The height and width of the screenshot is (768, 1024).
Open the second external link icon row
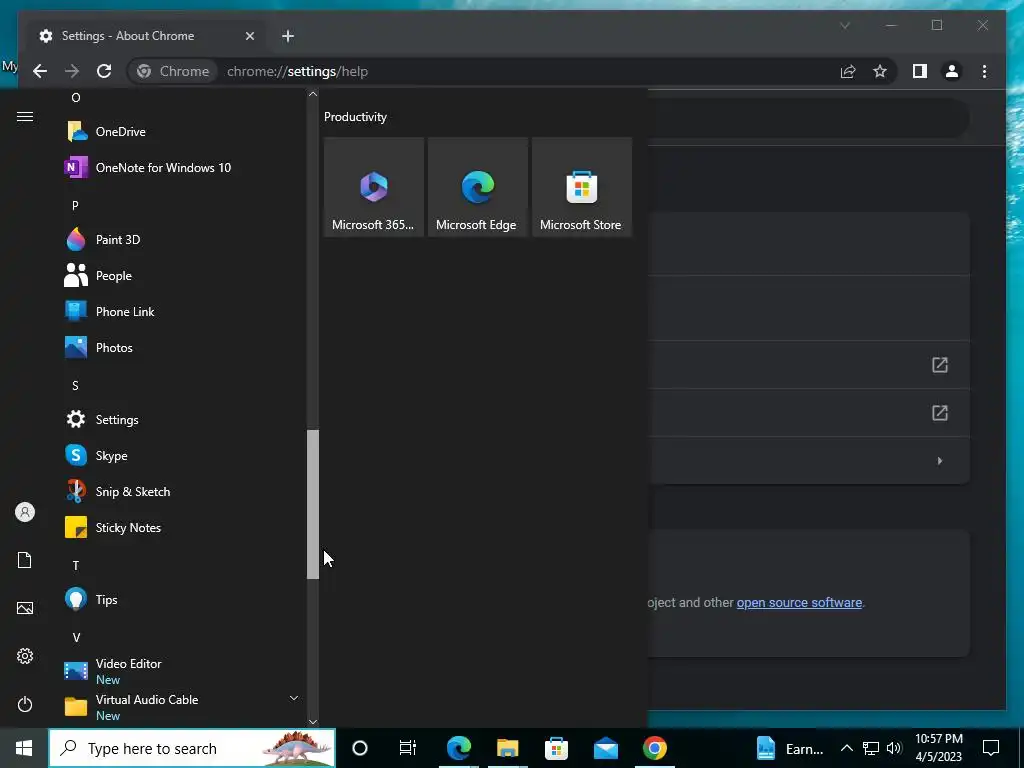pos(940,413)
